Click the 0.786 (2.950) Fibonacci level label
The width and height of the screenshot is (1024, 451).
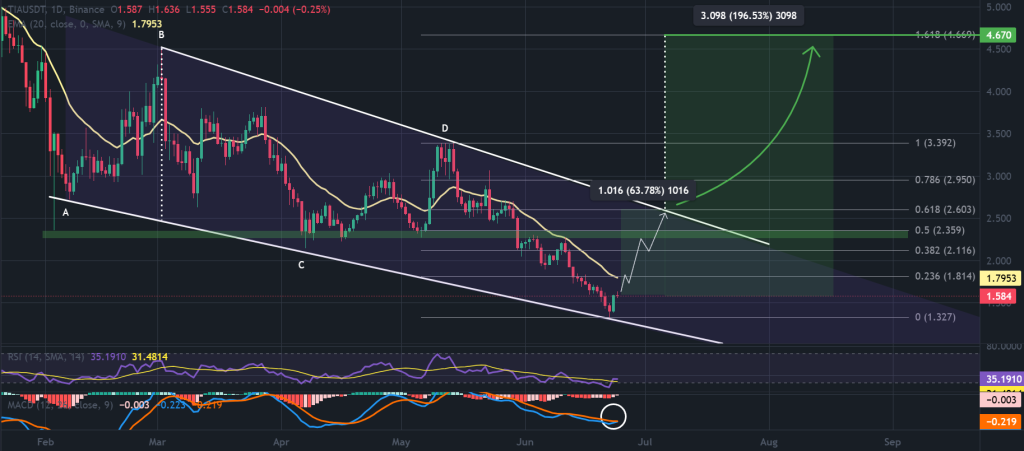point(946,179)
